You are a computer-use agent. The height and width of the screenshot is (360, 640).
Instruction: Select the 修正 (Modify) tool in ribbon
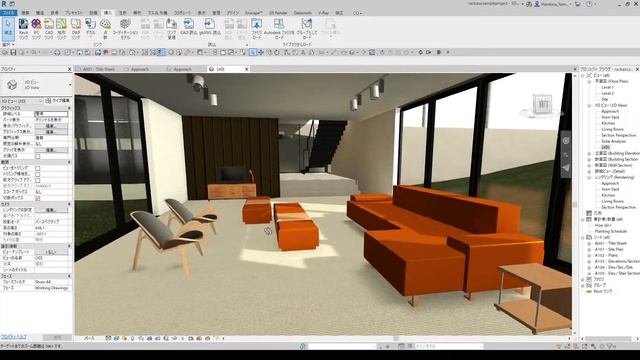click(x=8, y=29)
